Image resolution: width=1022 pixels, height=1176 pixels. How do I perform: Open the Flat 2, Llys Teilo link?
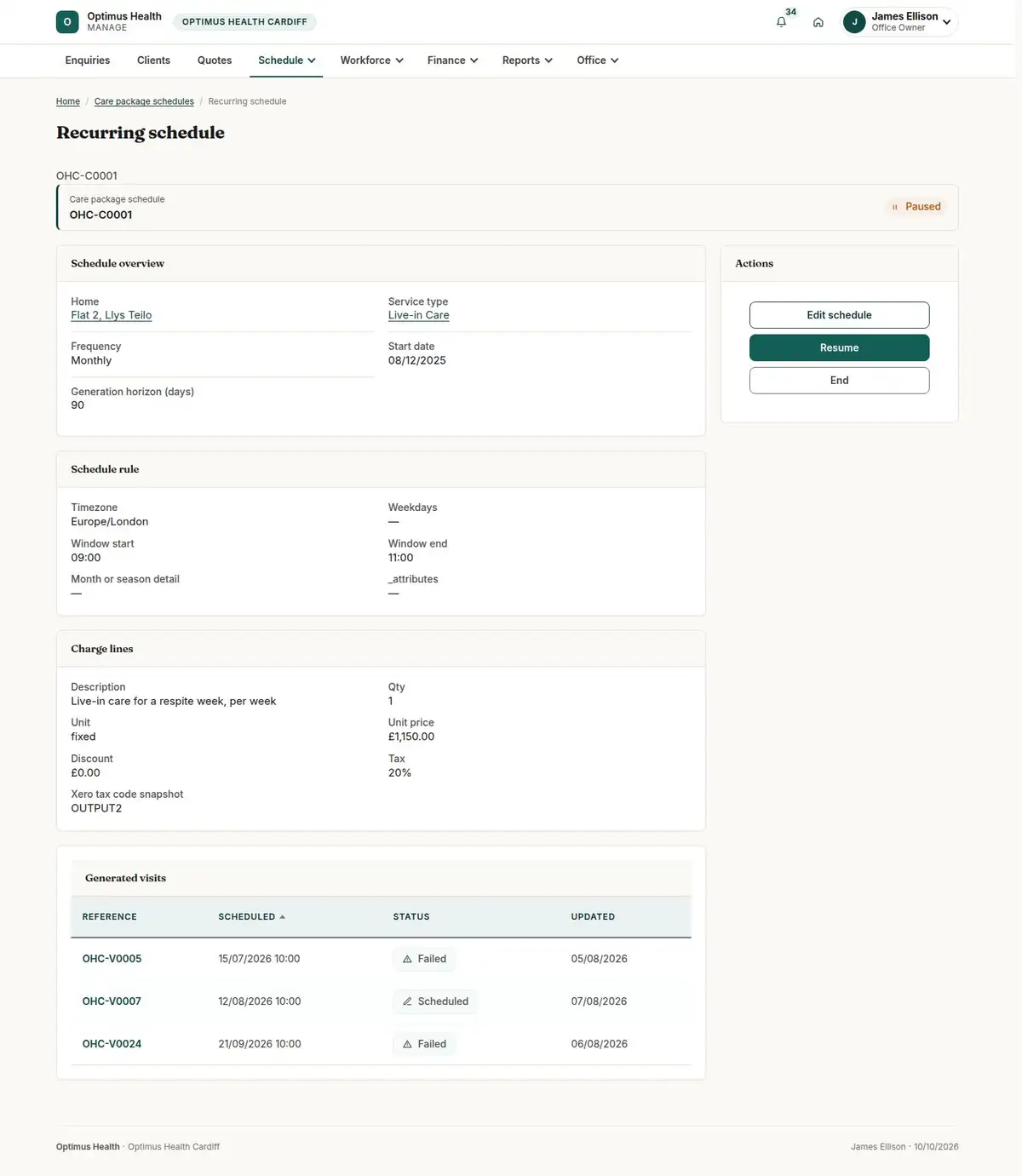pos(112,315)
